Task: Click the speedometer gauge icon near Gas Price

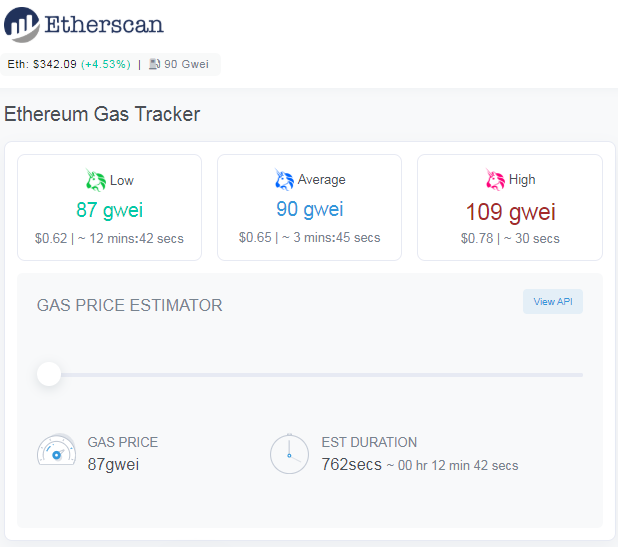Action: click(x=56, y=449)
